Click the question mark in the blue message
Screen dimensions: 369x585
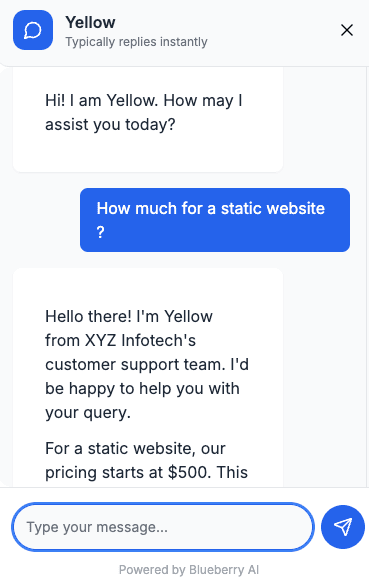(100, 232)
